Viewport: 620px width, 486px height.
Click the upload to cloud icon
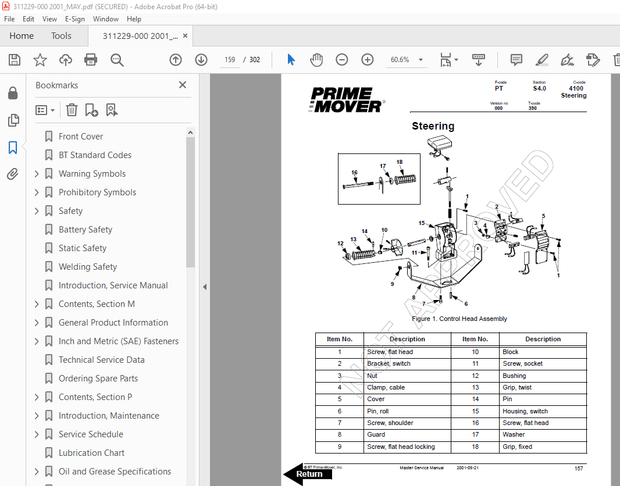pos(66,60)
